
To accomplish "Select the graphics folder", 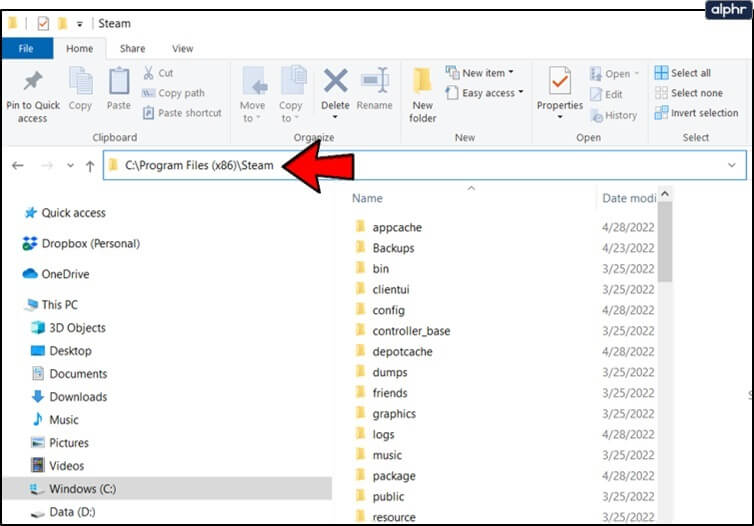I will [385, 413].
